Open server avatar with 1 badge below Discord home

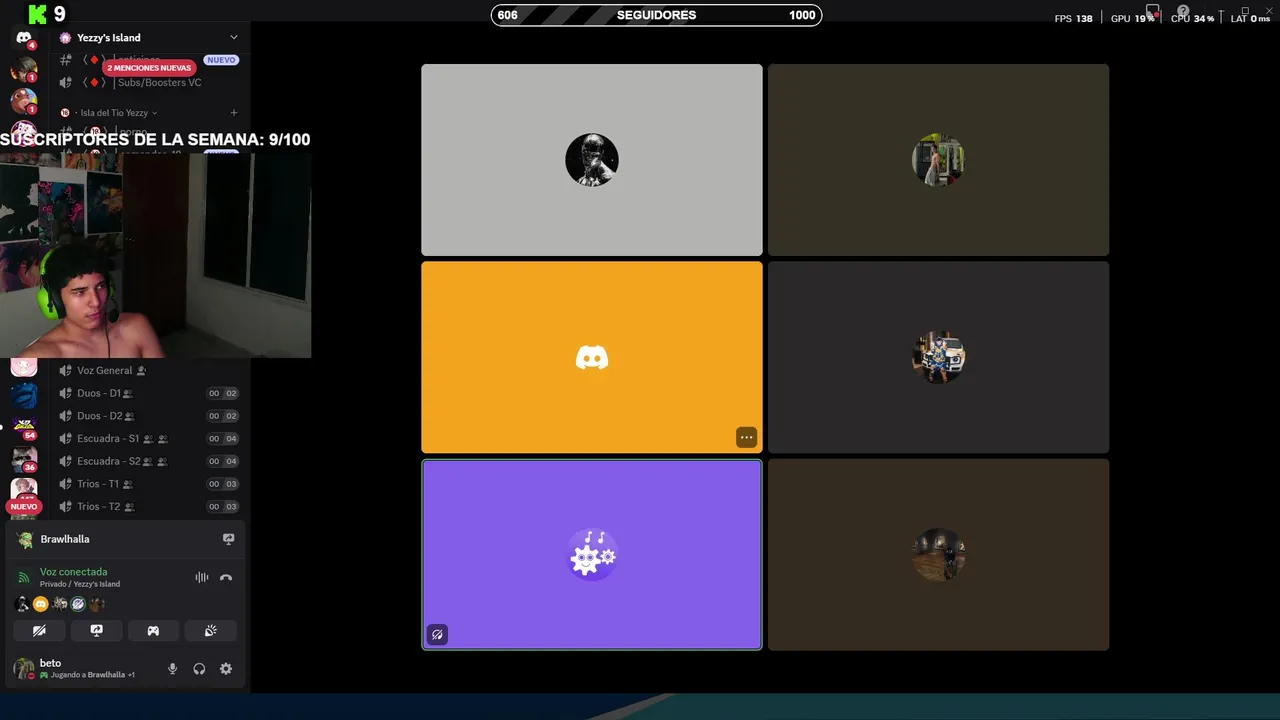(x=24, y=69)
